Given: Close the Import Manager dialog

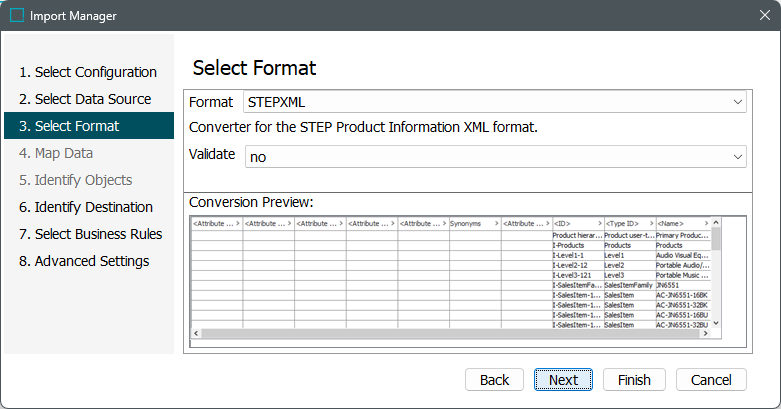Looking at the screenshot, I should click(x=763, y=16).
